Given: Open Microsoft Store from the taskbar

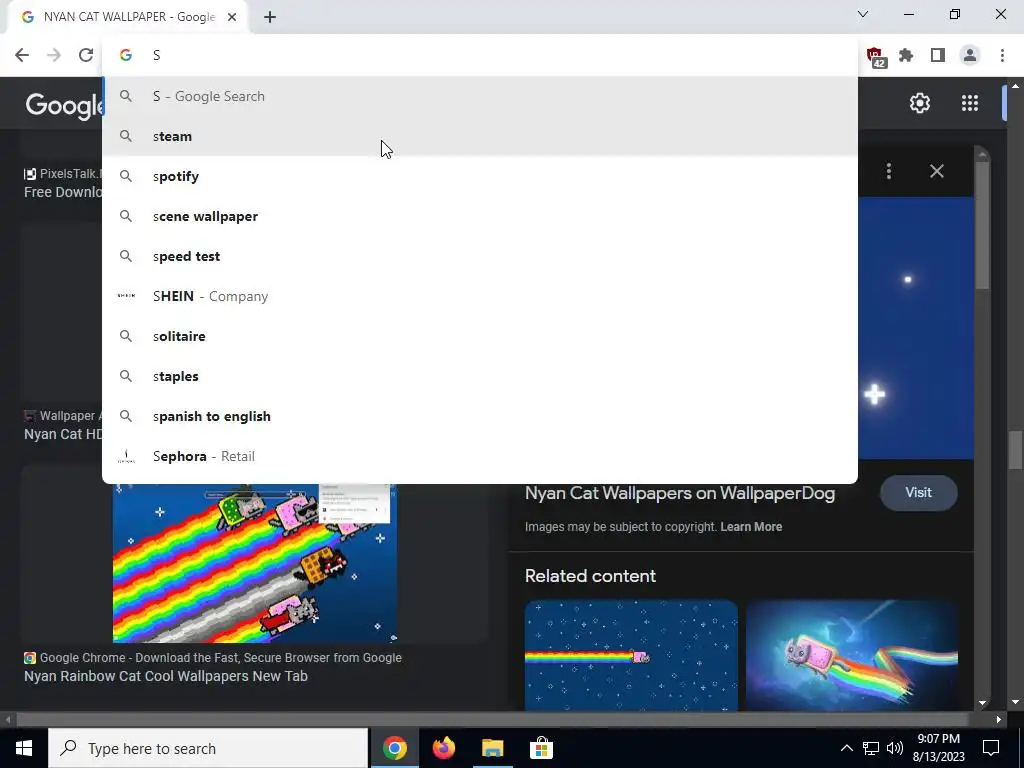Looking at the screenshot, I should pos(541,748).
